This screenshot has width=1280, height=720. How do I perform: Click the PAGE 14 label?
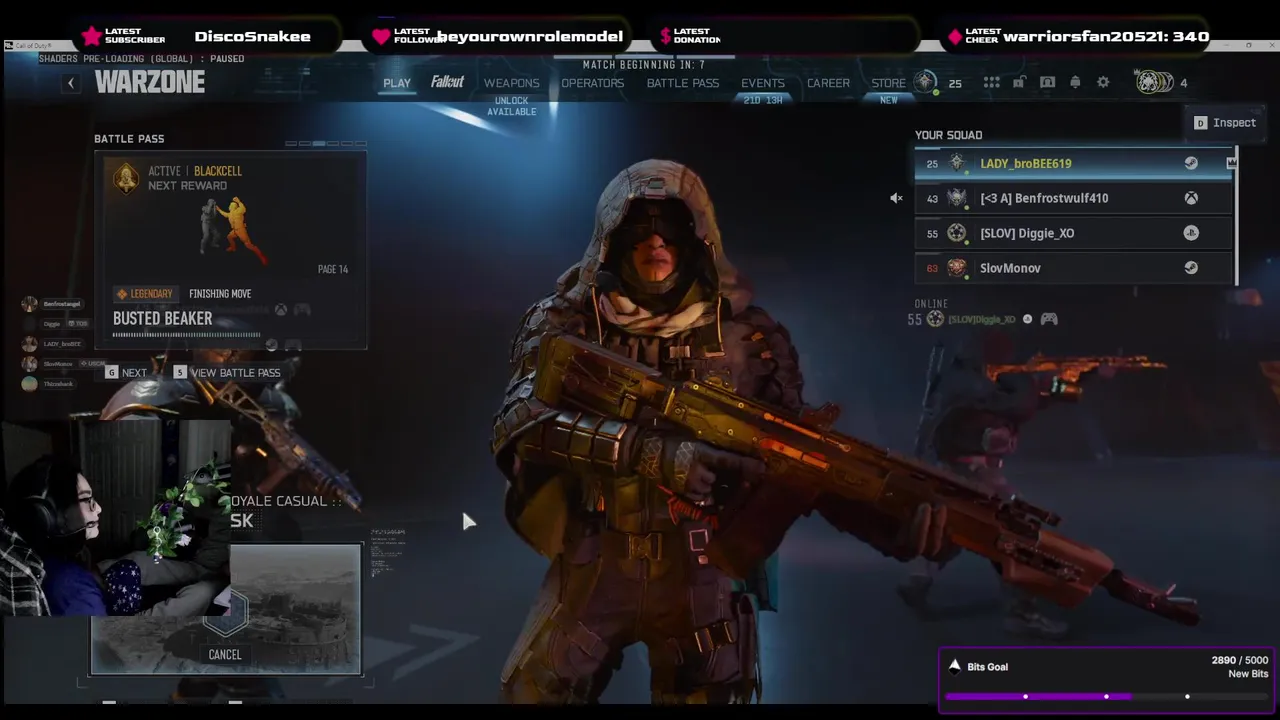click(333, 269)
